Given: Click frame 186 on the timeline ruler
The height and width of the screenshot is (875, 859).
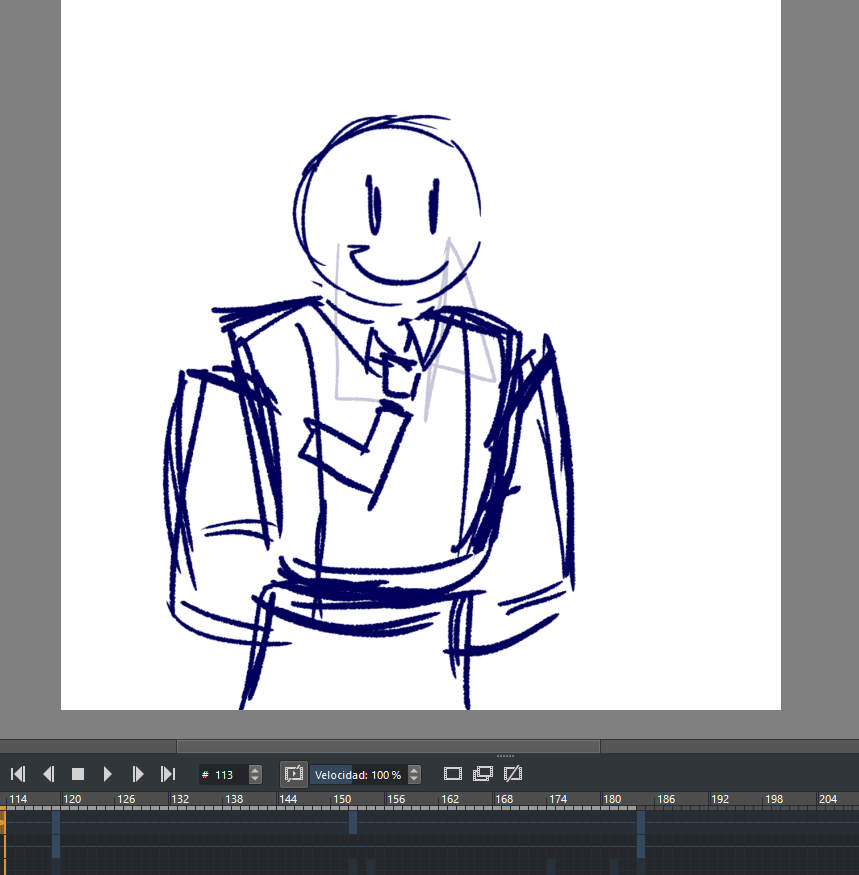Looking at the screenshot, I should point(666,799).
